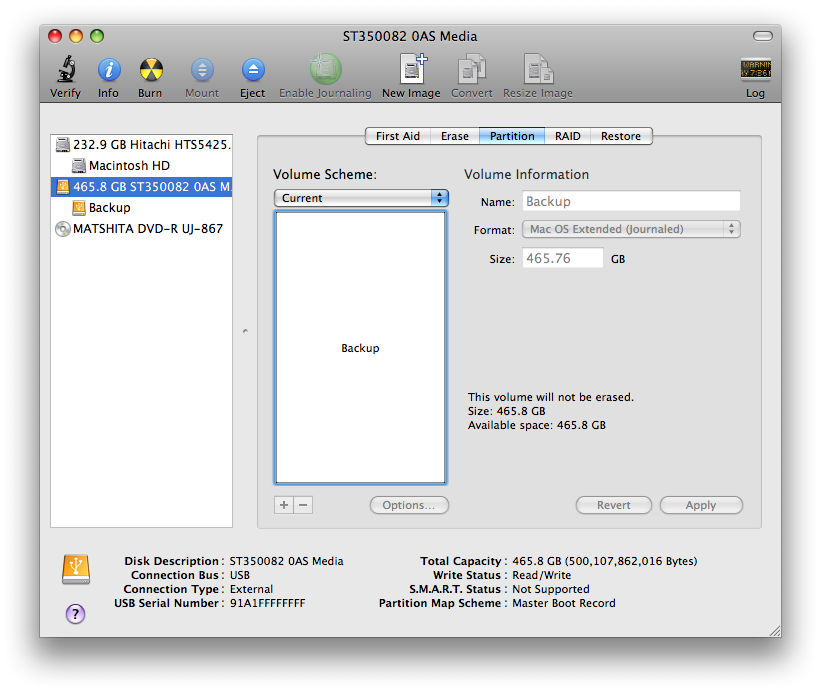Switch to the First Aid tab

397,136
